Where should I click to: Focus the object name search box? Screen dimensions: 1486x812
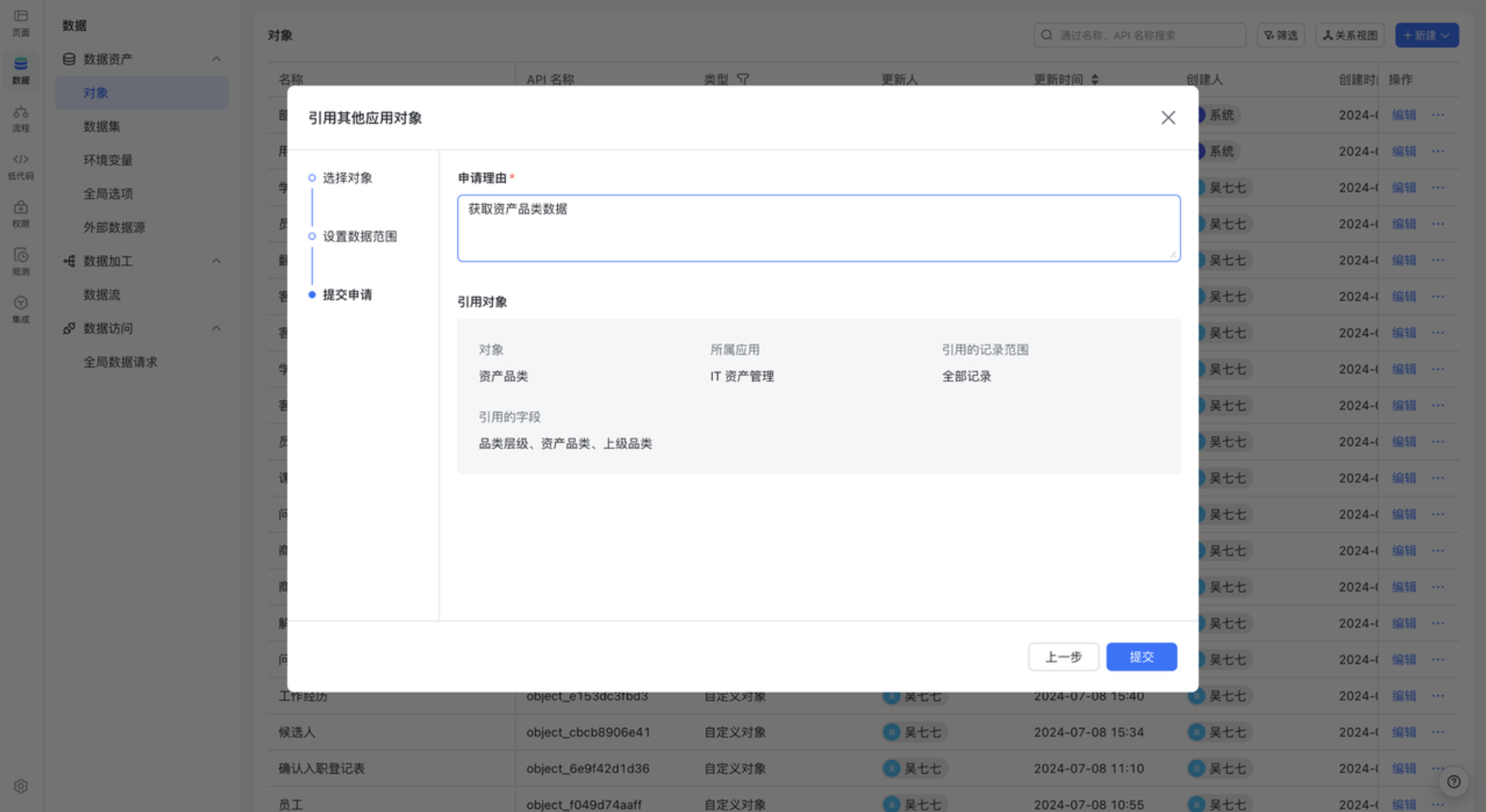[1139, 35]
